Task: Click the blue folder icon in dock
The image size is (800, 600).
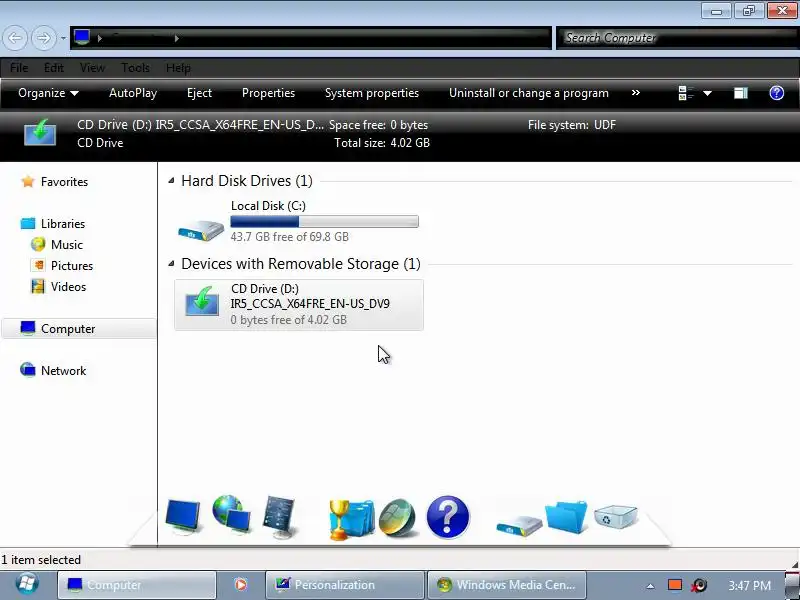Action: (x=566, y=517)
